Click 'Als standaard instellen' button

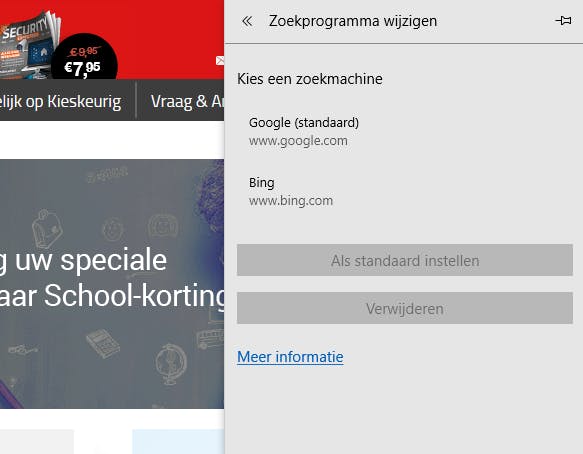[405, 260]
